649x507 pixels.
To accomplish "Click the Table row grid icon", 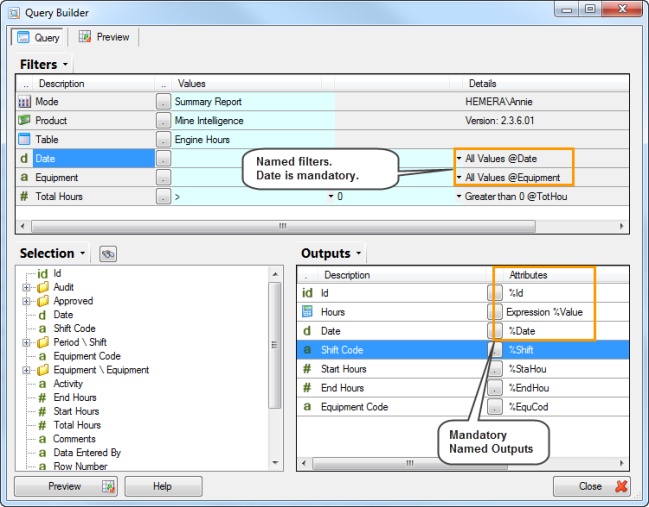I will click(24, 139).
